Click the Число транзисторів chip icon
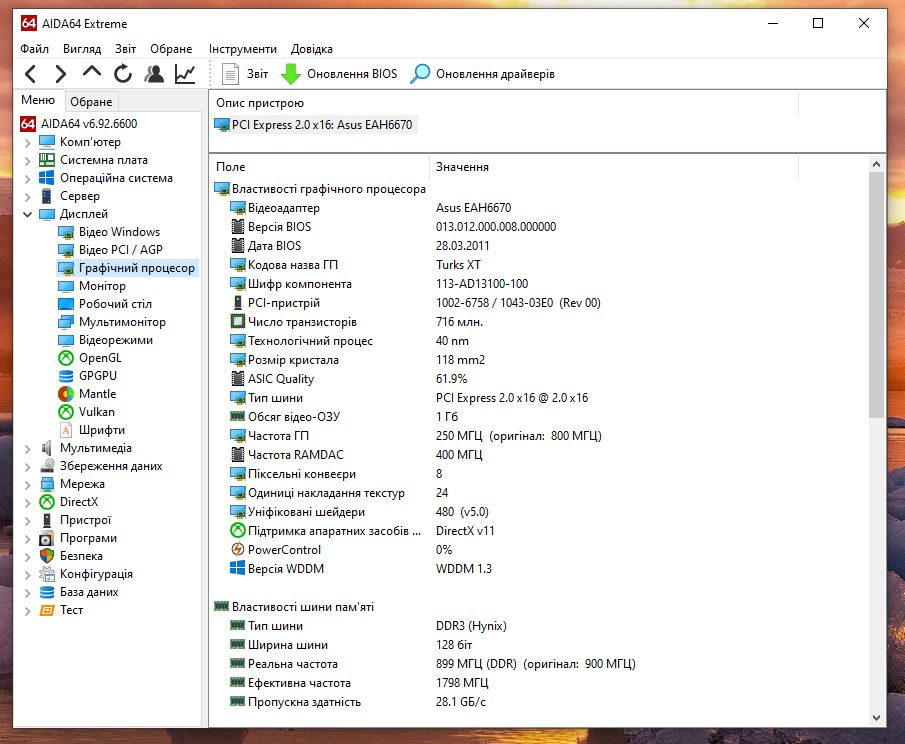The width and height of the screenshot is (905, 744). 237,321
